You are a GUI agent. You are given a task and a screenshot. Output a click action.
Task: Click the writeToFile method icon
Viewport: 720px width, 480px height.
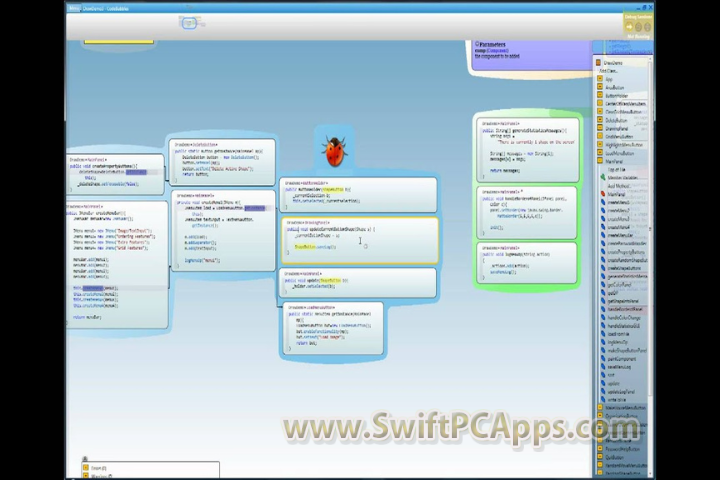(603, 400)
